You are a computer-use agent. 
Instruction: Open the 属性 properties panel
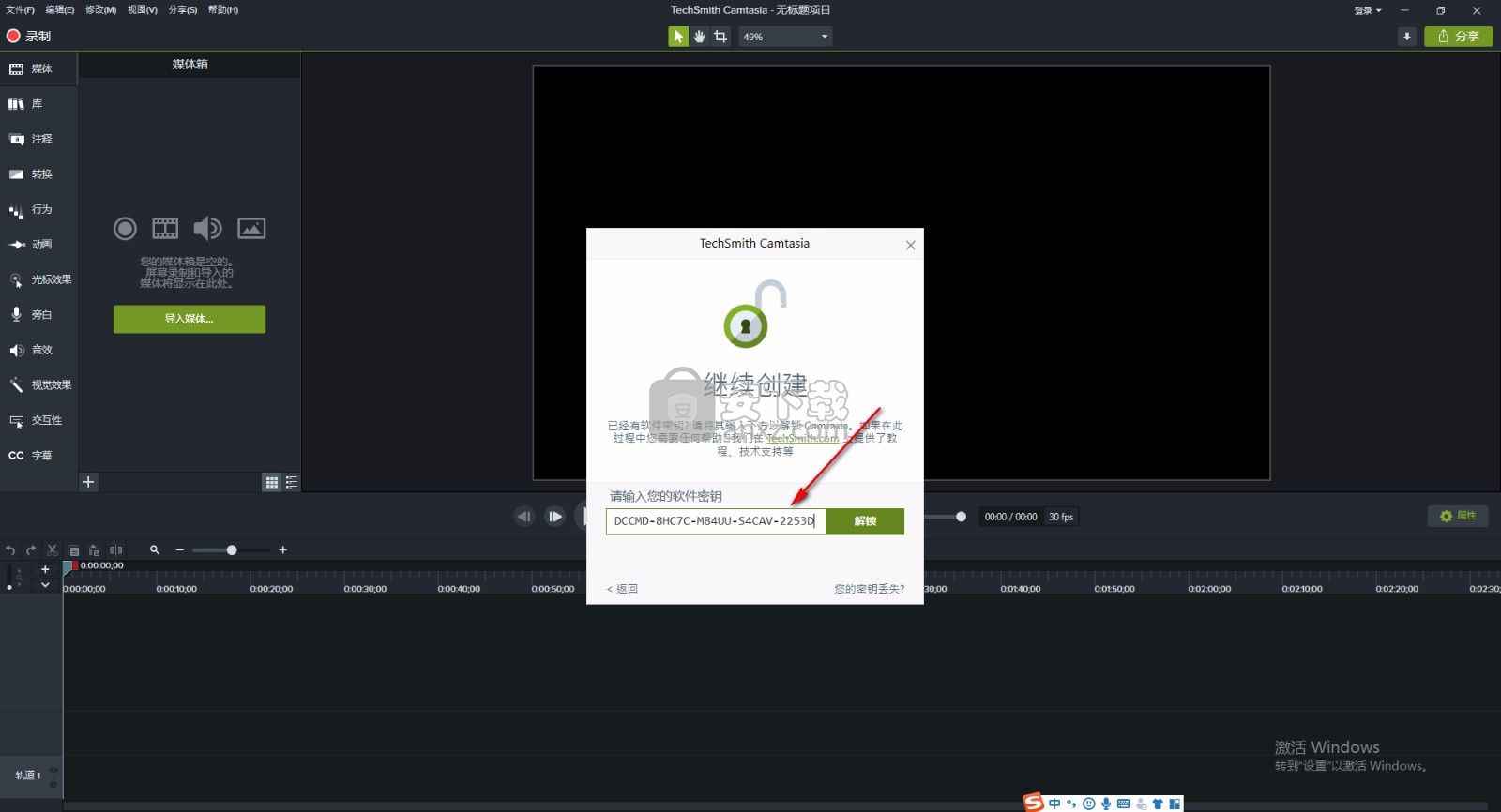point(1458,516)
